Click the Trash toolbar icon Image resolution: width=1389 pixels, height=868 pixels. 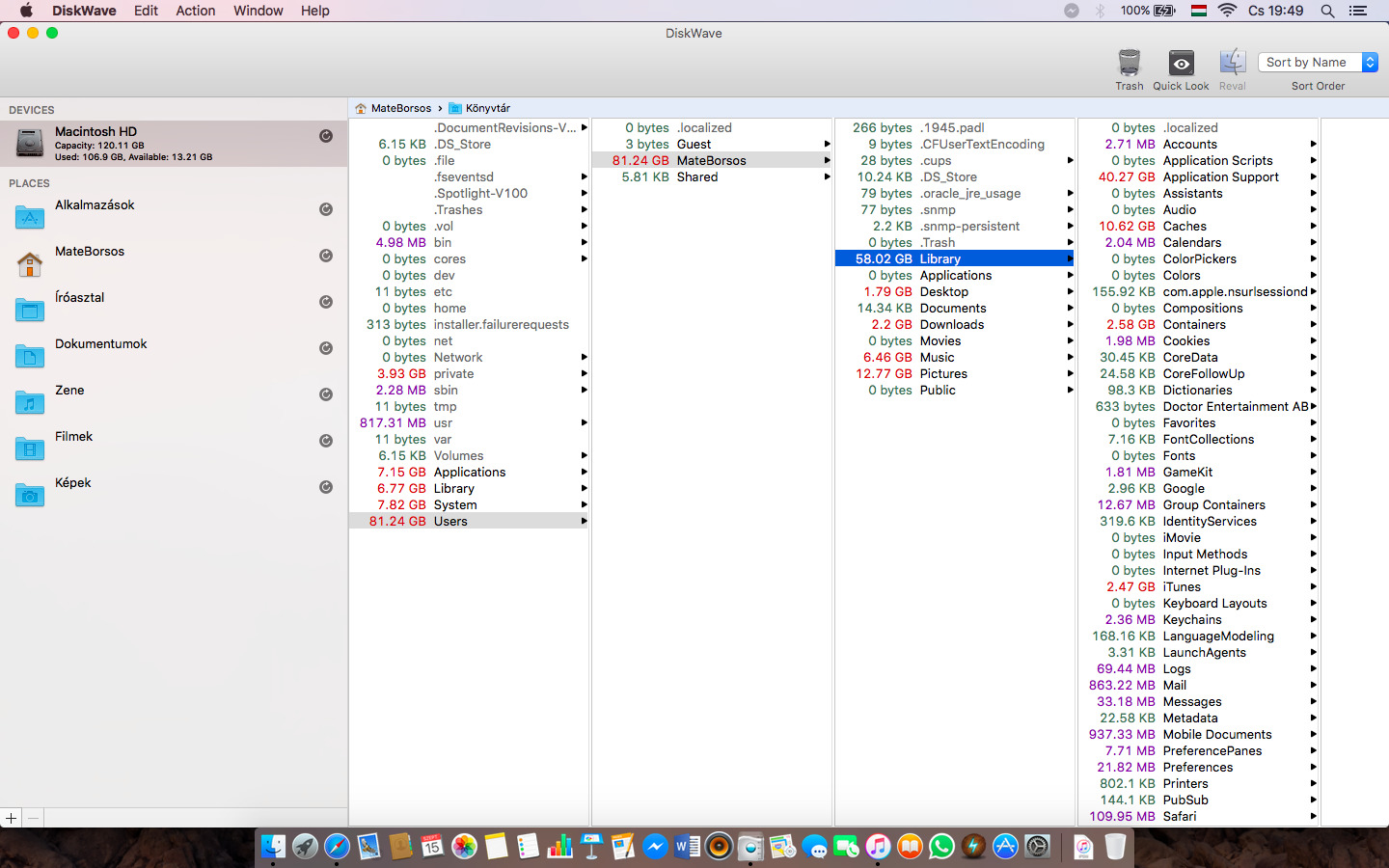tap(1129, 64)
